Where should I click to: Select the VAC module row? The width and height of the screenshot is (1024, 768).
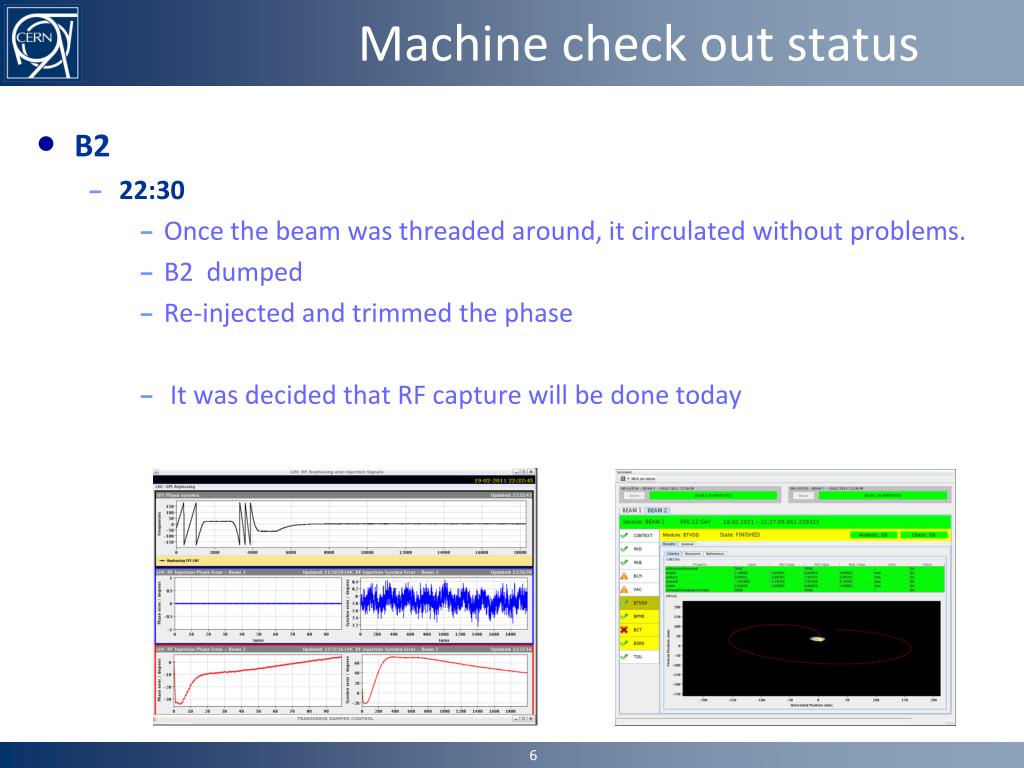pyautogui.click(x=639, y=589)
